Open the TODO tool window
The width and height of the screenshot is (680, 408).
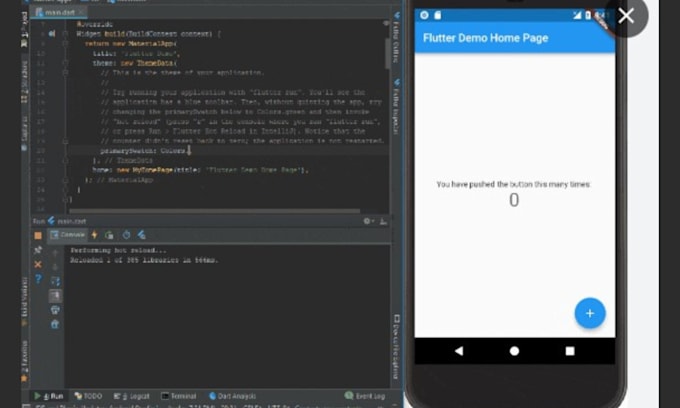click(88, 396)
